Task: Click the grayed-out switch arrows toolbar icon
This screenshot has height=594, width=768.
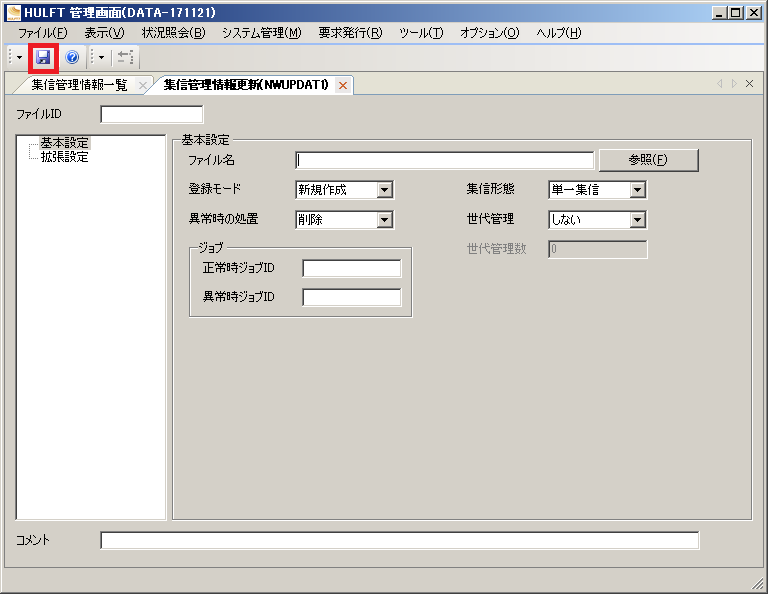Action: pyautogui.click(x=125, y=58)
